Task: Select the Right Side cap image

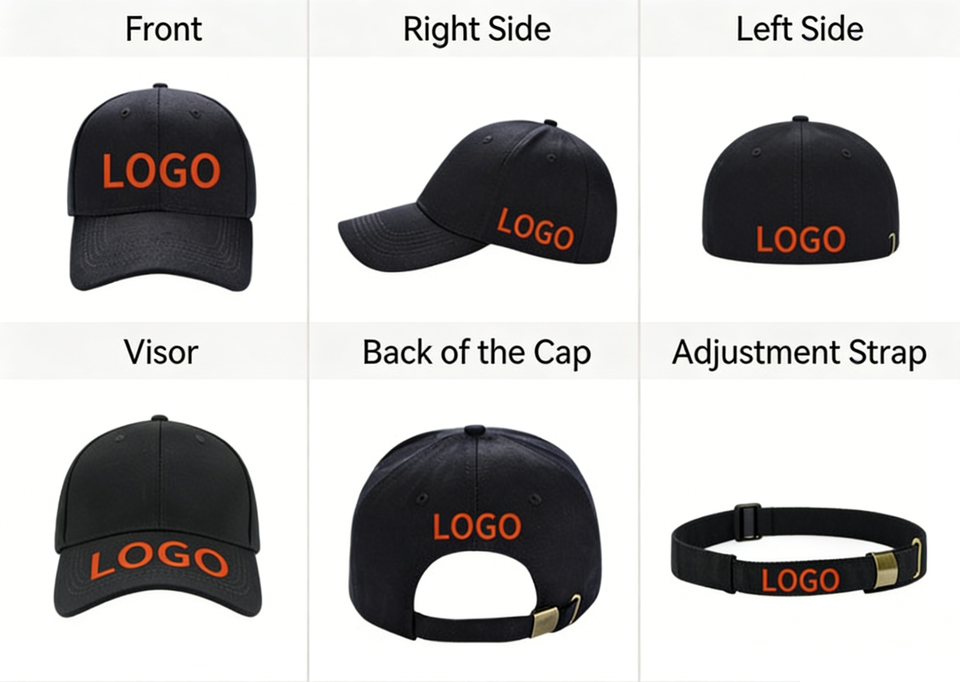Action: click(x=478, y=196)
